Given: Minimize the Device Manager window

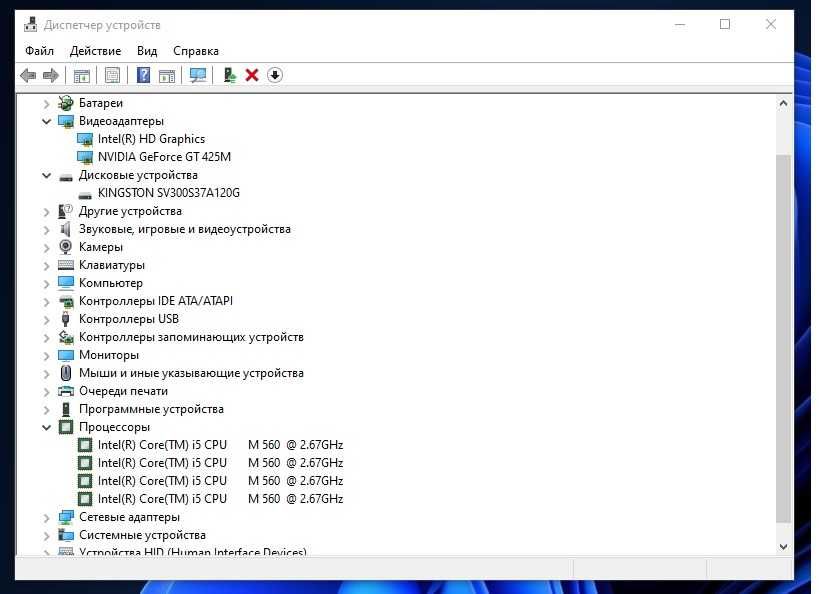Looking at the screenshot, I should pyautogui.click(x=680, y=25).
